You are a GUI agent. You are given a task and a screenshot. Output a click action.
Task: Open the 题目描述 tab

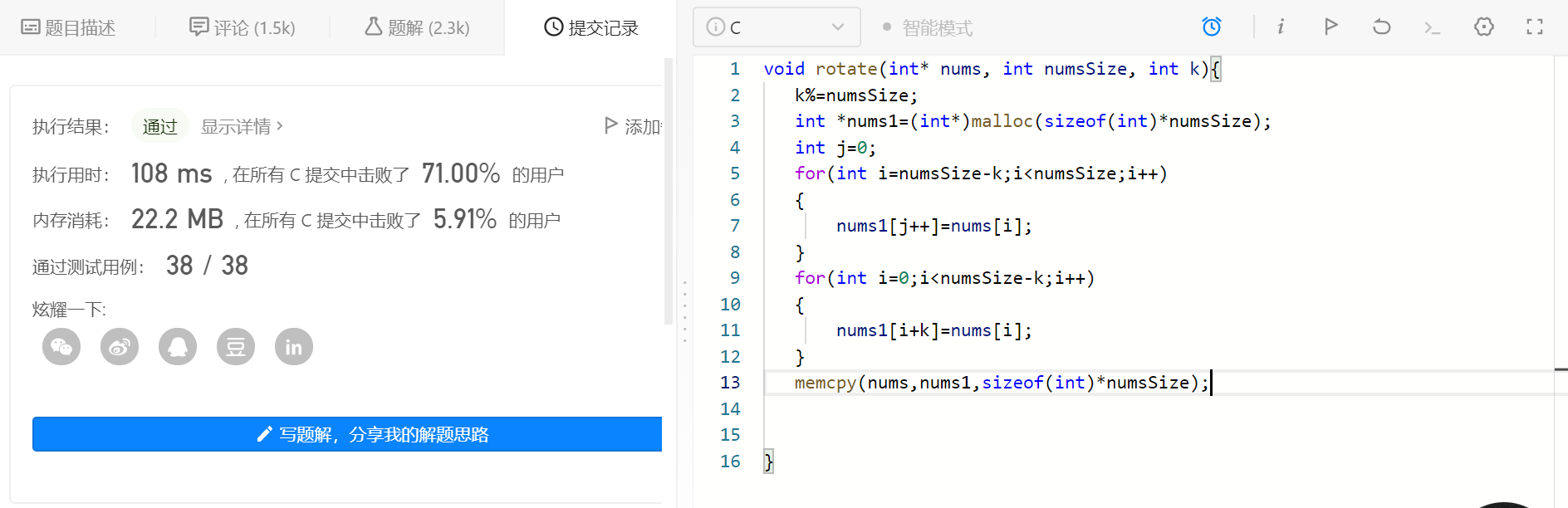pyautogui.click(x=68, y=27)
